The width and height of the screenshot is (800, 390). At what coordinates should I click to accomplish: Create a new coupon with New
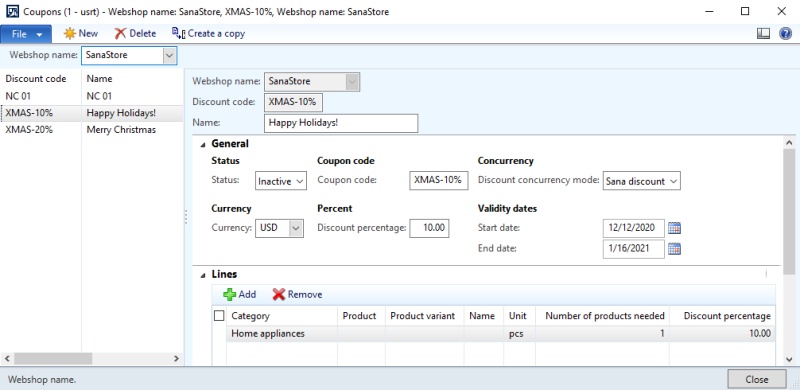pos(81,34)
